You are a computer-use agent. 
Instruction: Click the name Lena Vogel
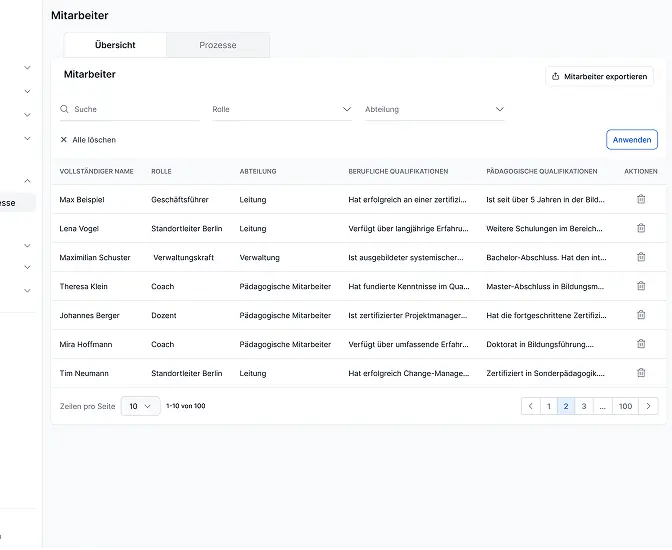[79, 228]
